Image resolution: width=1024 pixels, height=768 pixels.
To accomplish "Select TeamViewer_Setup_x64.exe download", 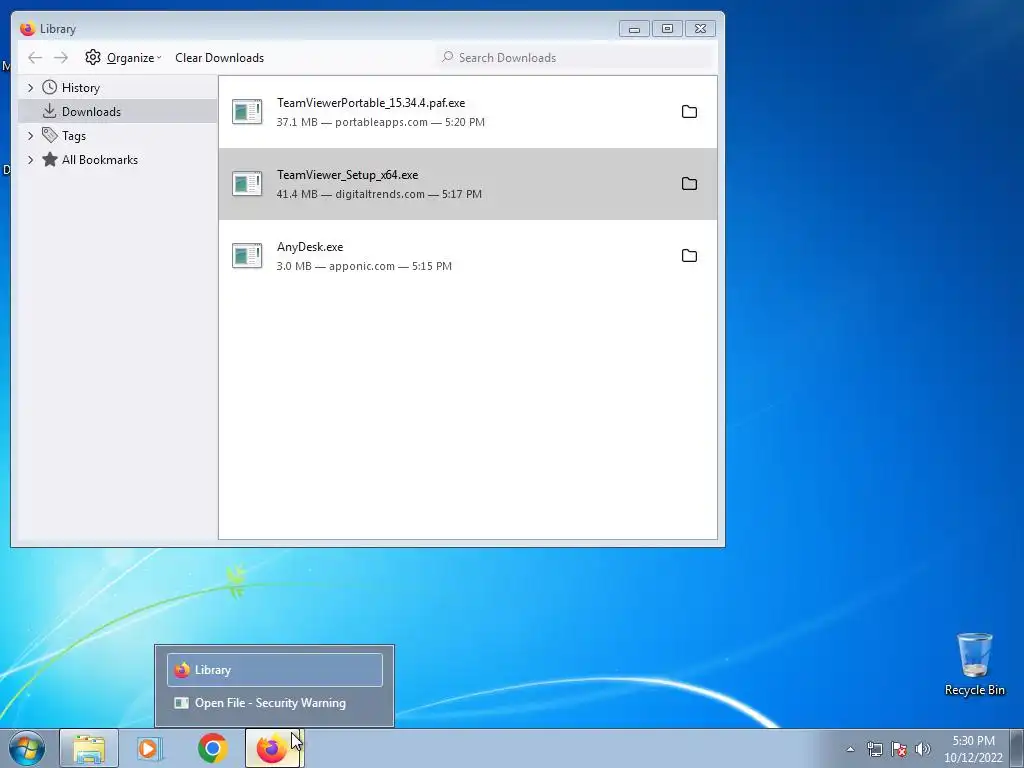I will pyautogui.click(x=468, y=184).
